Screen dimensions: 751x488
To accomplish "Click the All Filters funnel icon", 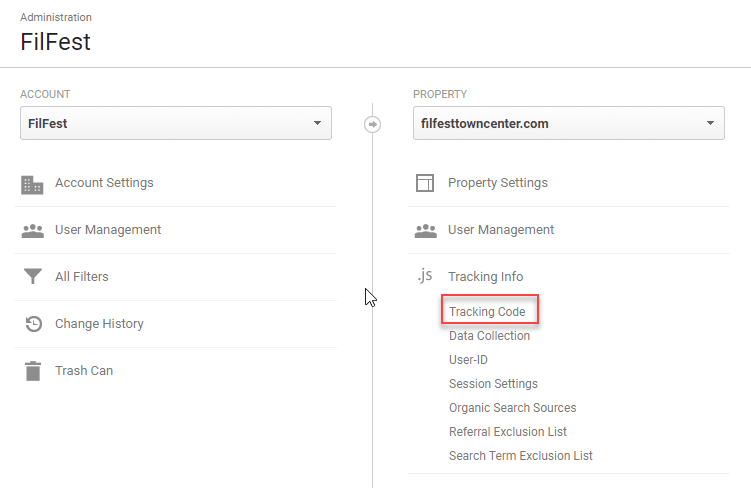I will click(x=32, y=277).
